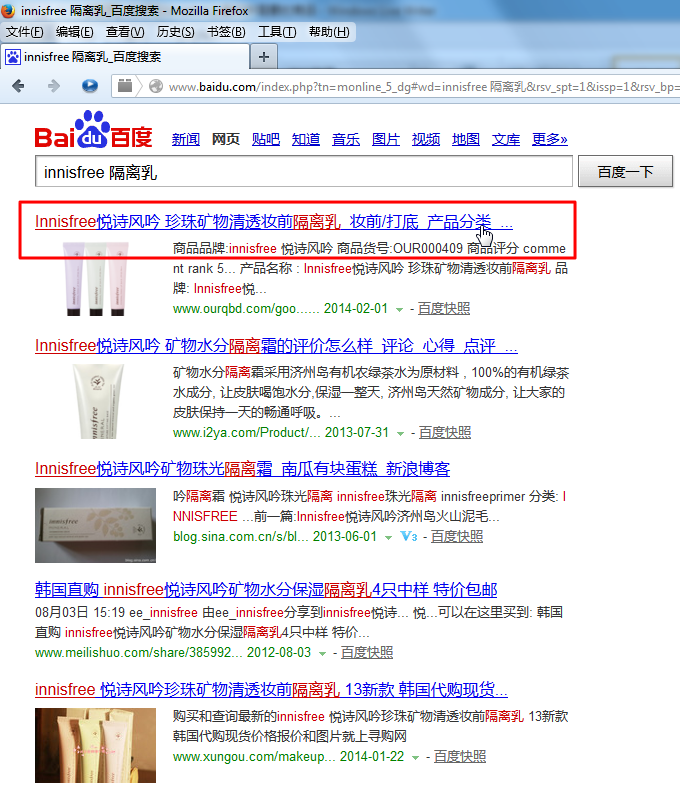Click the Baidu logo
680x794 pixels.
(x=94, y=130)
